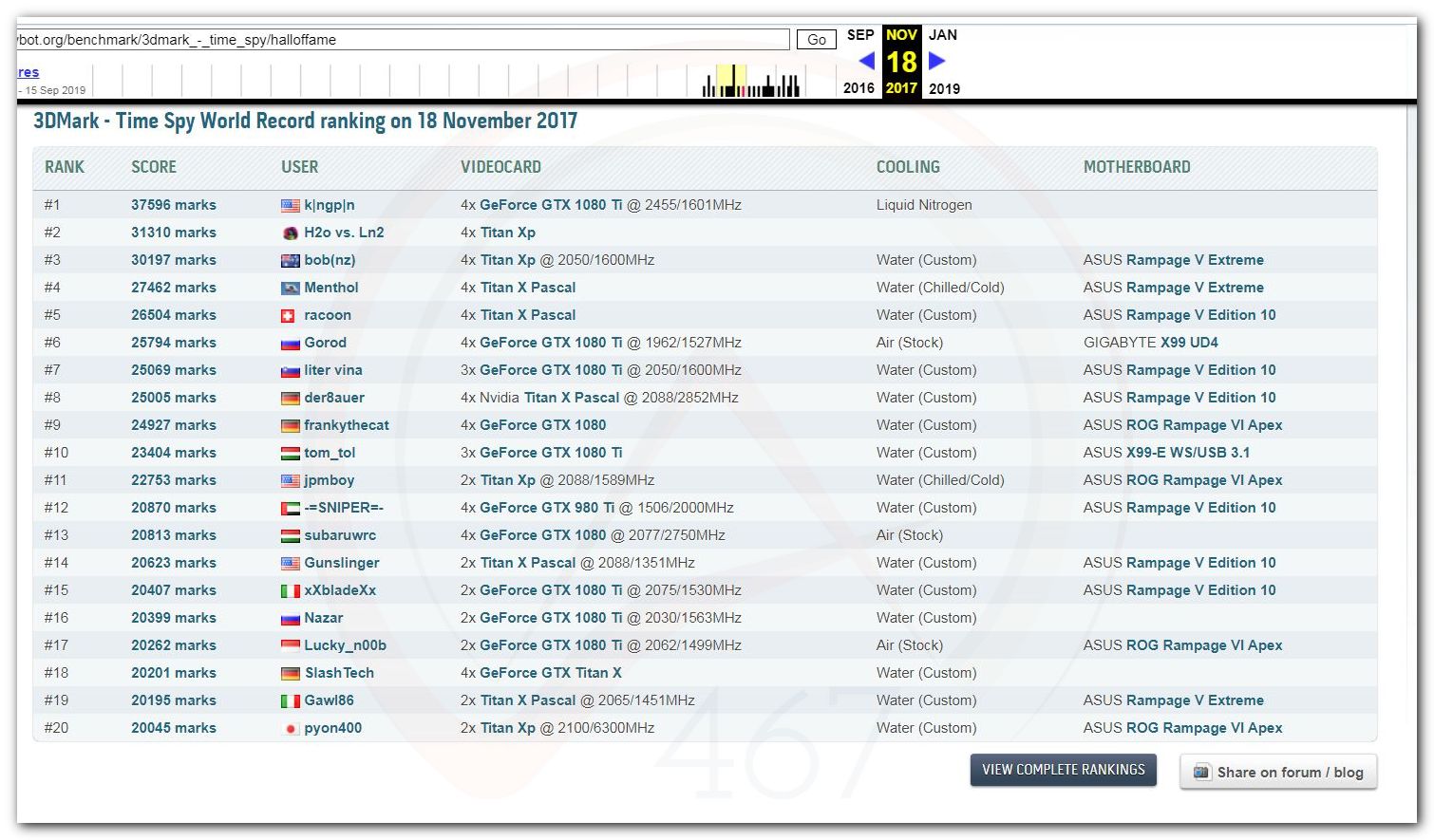Select SEP 2016 in Wayback header
This screenshot has width=1434, height=840.
tap(860, 61)
